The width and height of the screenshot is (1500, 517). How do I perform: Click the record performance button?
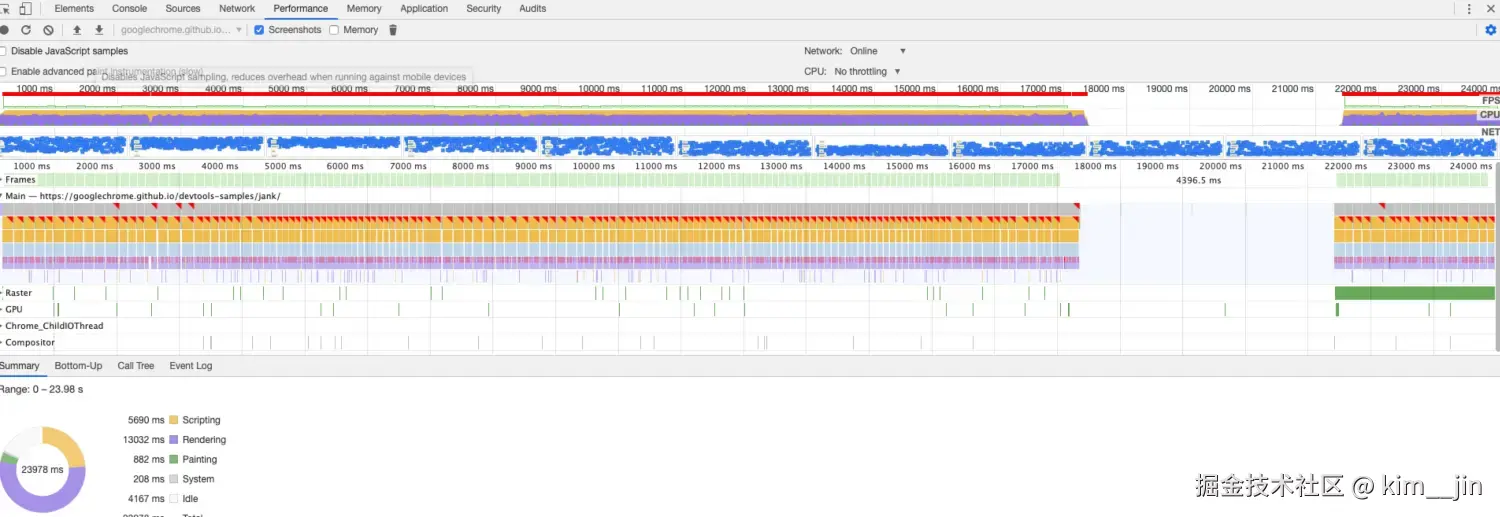coord(4,30)
